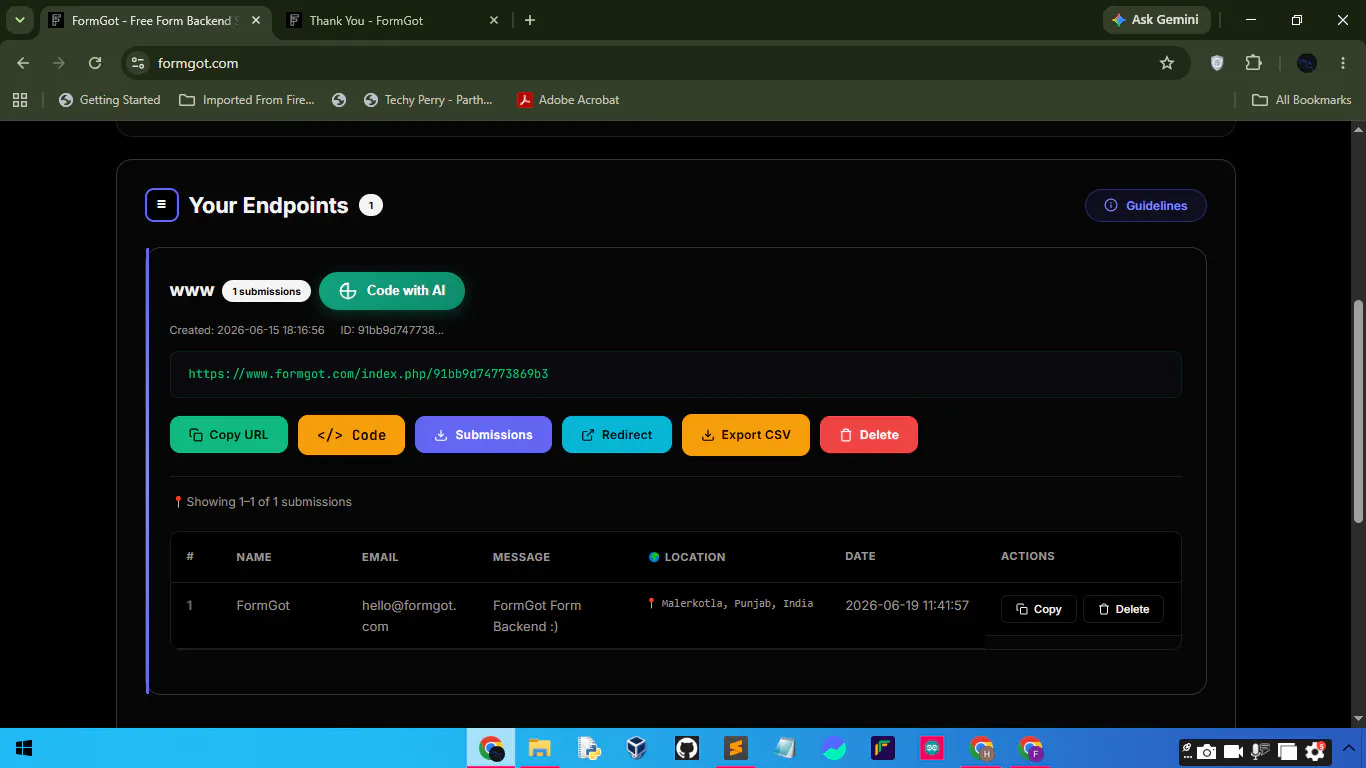Click the 2026-06-19 11:41:57 date cell

point(907,605)
